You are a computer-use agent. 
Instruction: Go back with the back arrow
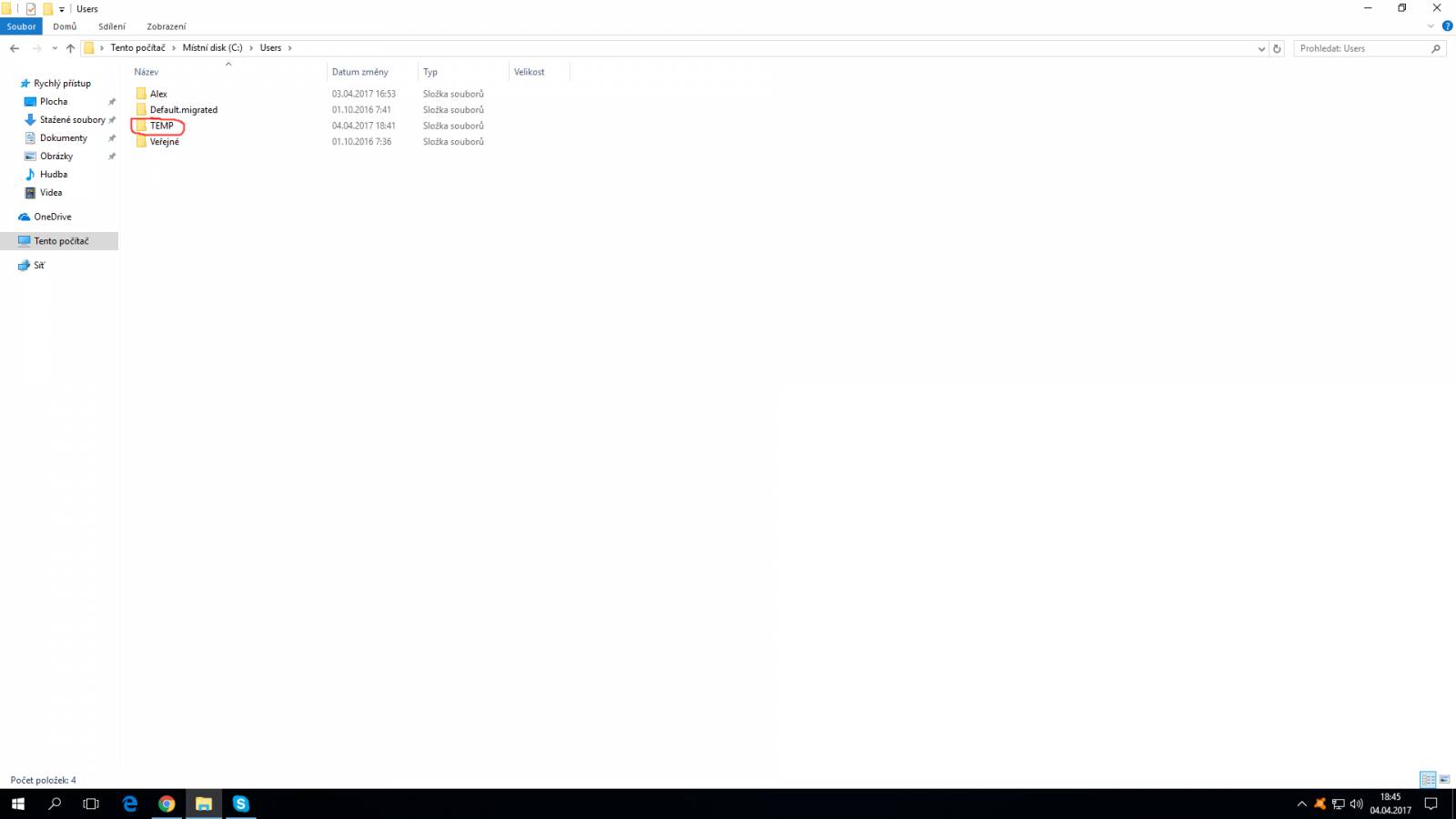tap(15, 48)
